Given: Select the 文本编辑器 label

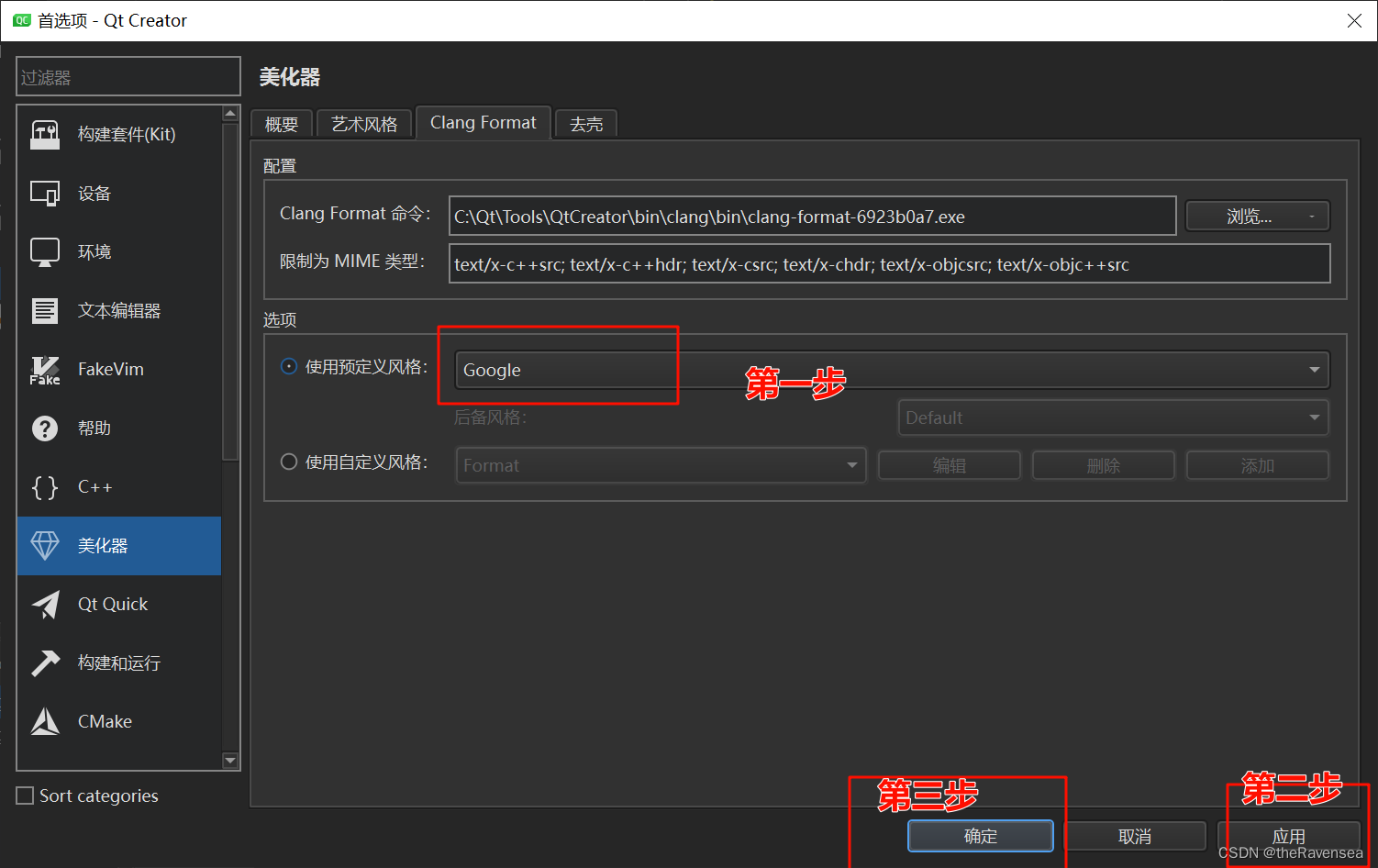Looking at the screenshot, I should tap(119, 311).
